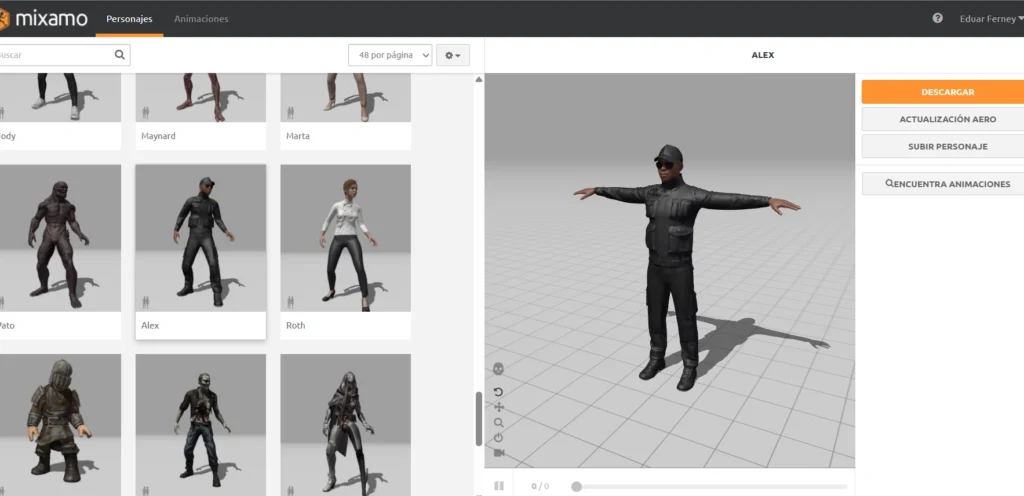Image resolution: width=1024 pixels, height=496 pixels.
Task: Click the search magnifier icon in the search box
Action: (x=120, y=55)
